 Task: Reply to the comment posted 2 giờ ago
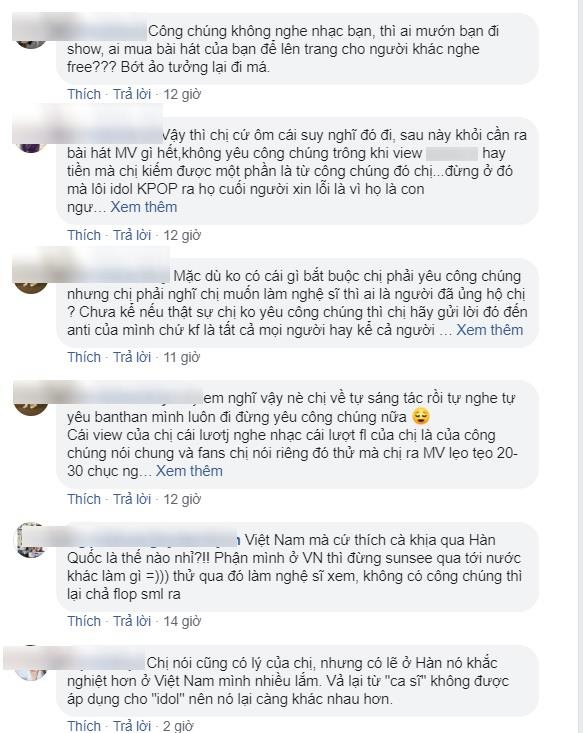click(132, 726)
